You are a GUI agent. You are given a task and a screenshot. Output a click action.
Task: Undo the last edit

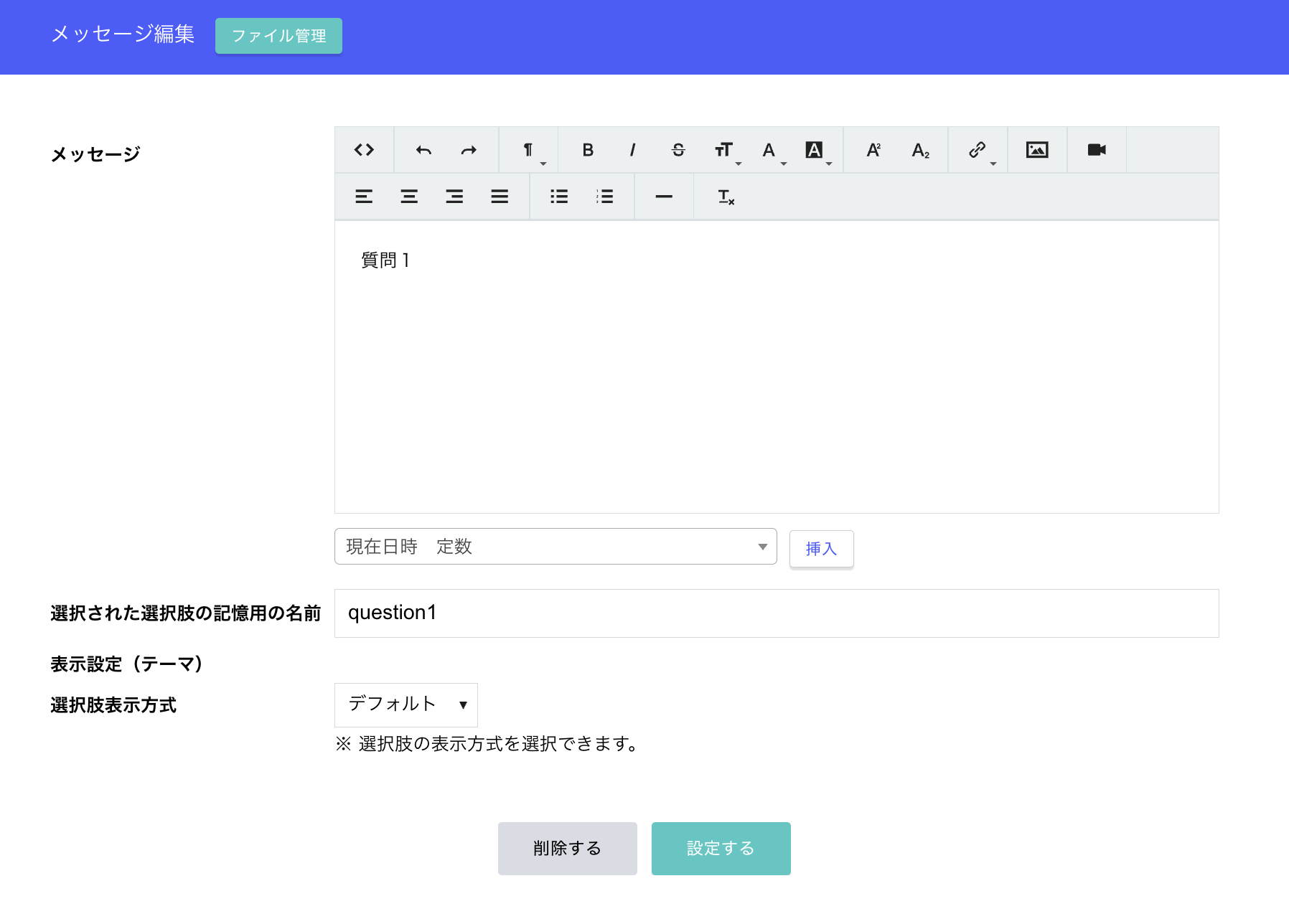point(424,150)
